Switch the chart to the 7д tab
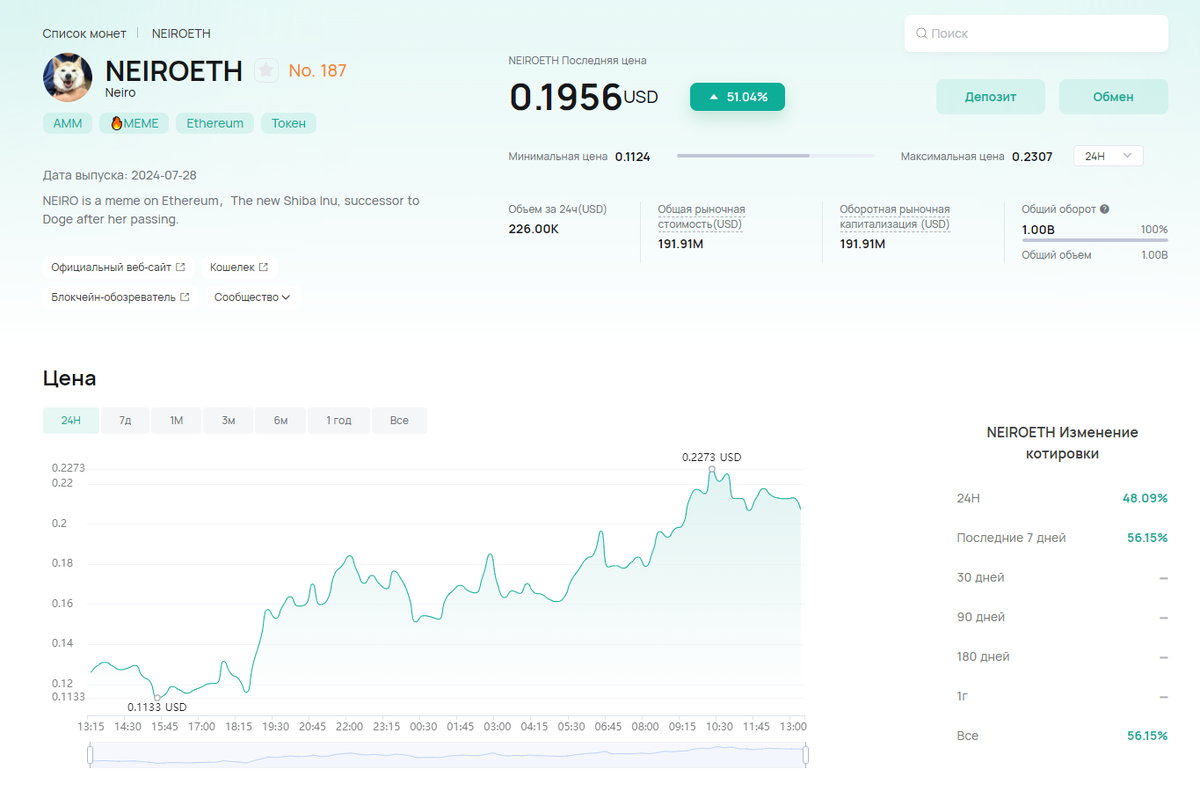 [x=125, y=420]
